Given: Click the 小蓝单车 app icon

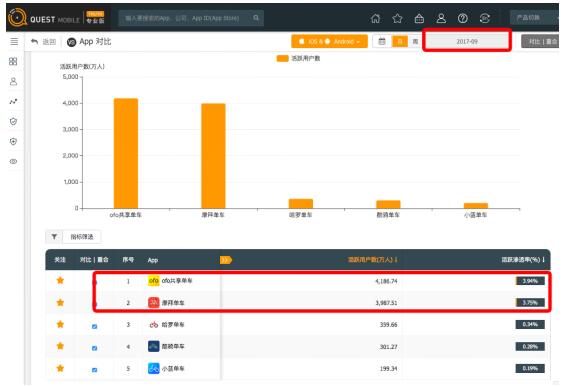Looking at the screenshot, I should [x=154, y=368].
